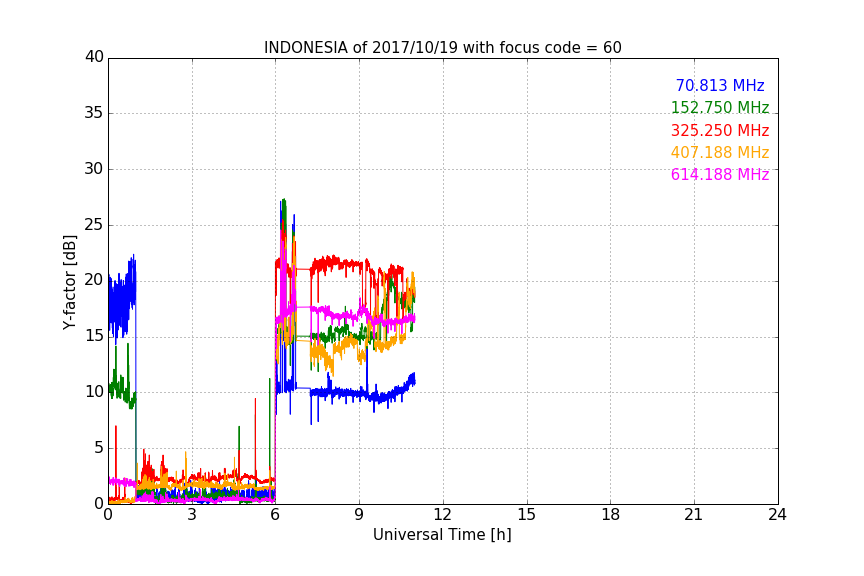Click x-axis tick label '21'

click(694, 515)
